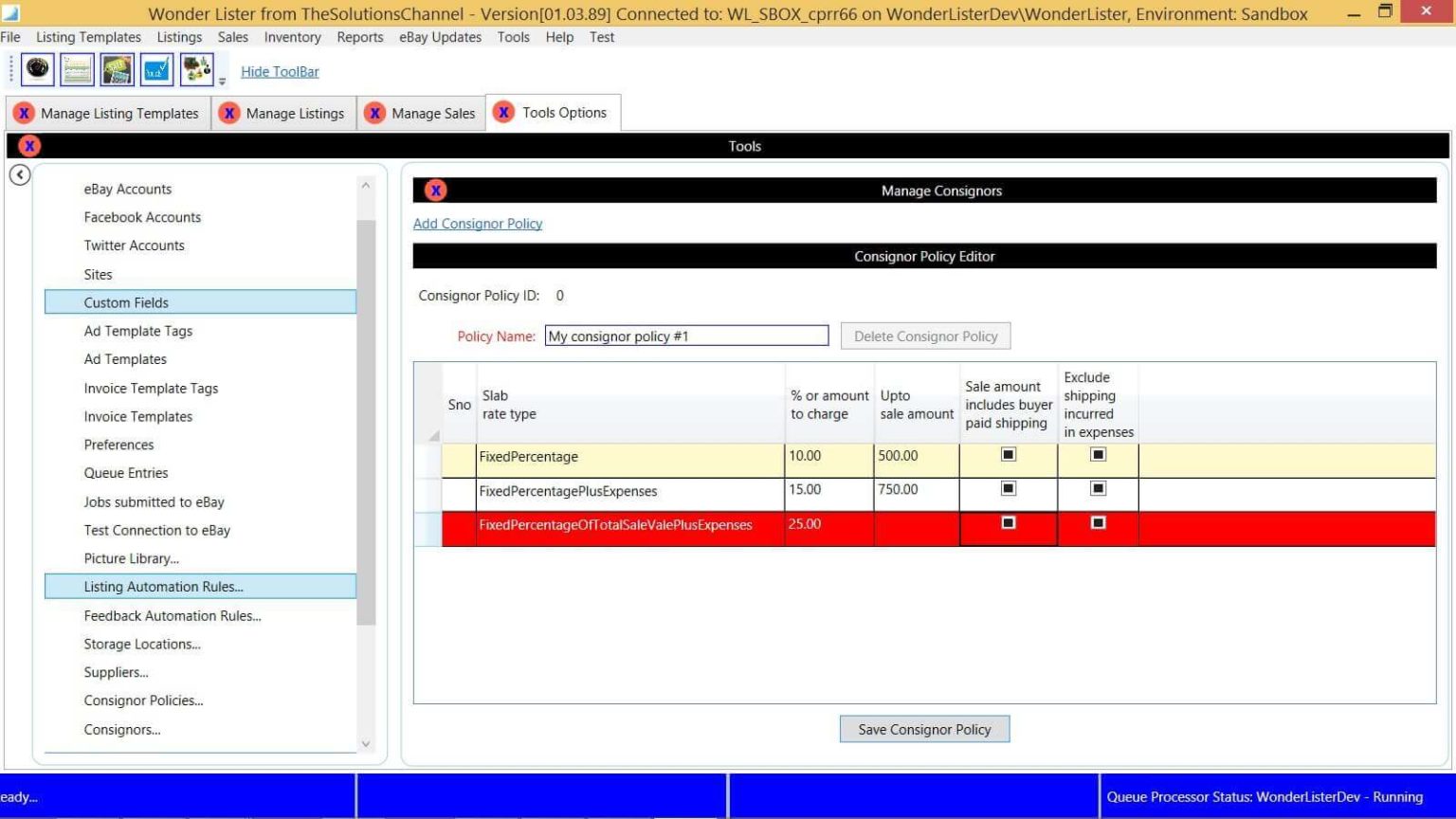Screen dimensions: 1456x819
Task: Click the inventory items toolbar icon
Action: pyautogui.click(x=196, y=70)
